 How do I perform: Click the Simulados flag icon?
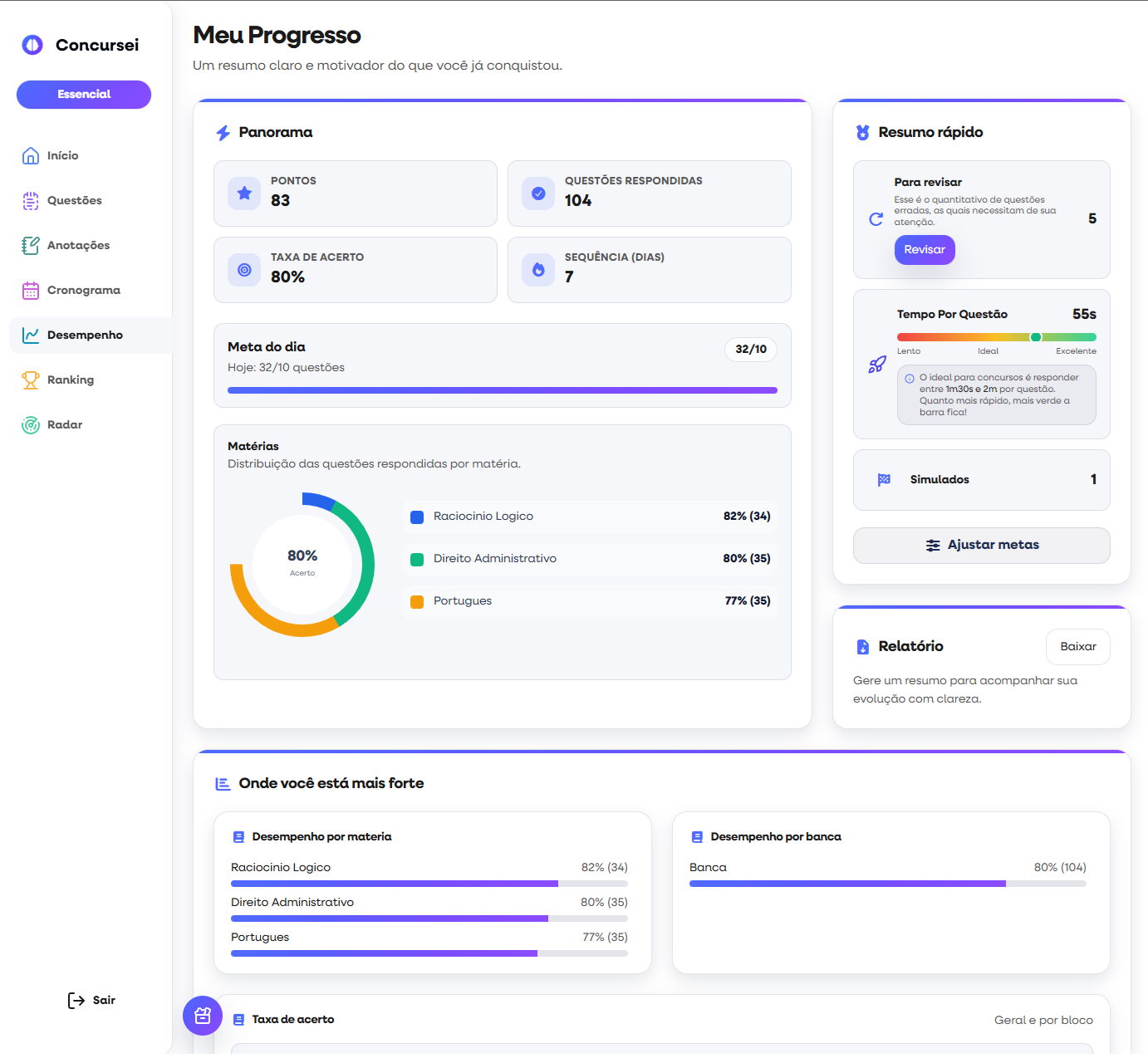tap(884, 479)
